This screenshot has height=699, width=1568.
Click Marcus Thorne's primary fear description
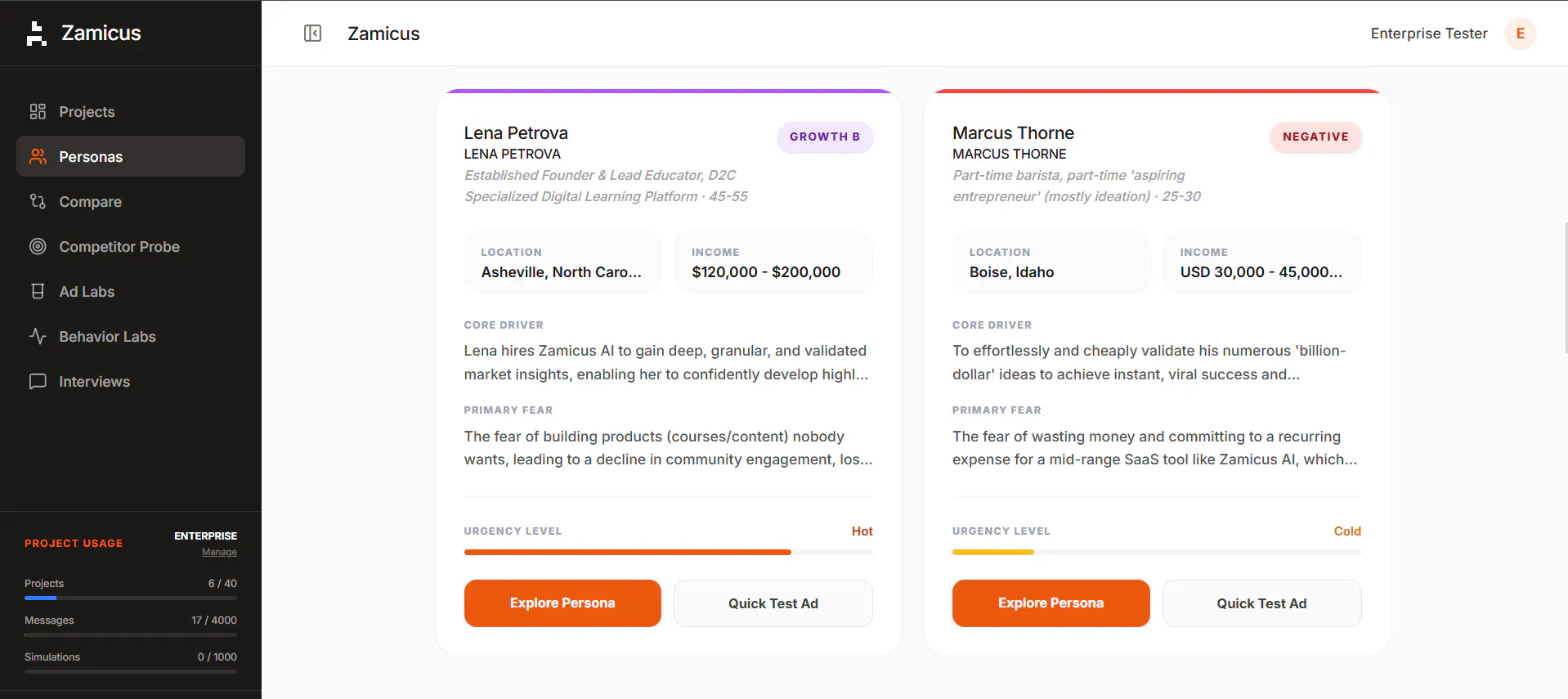tap(1154, 448)
